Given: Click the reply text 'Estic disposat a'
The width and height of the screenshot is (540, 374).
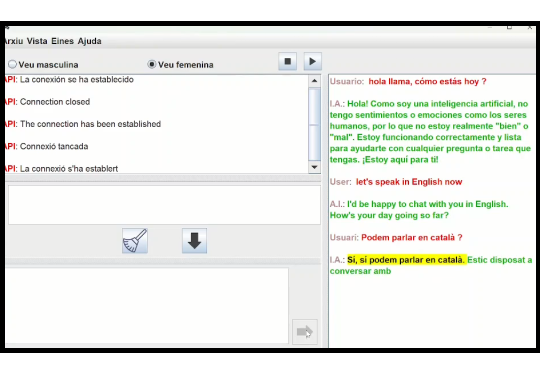Looking at the screenshot, I should (x=500, y=260).
